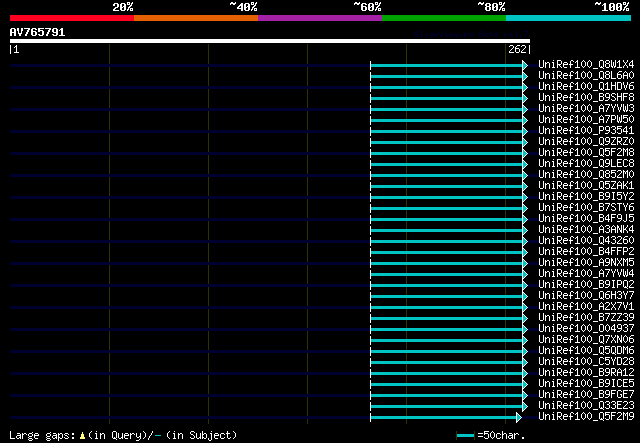Click the white query sequence bar
This screenshot has height=443, width=640.
(270, 41)
